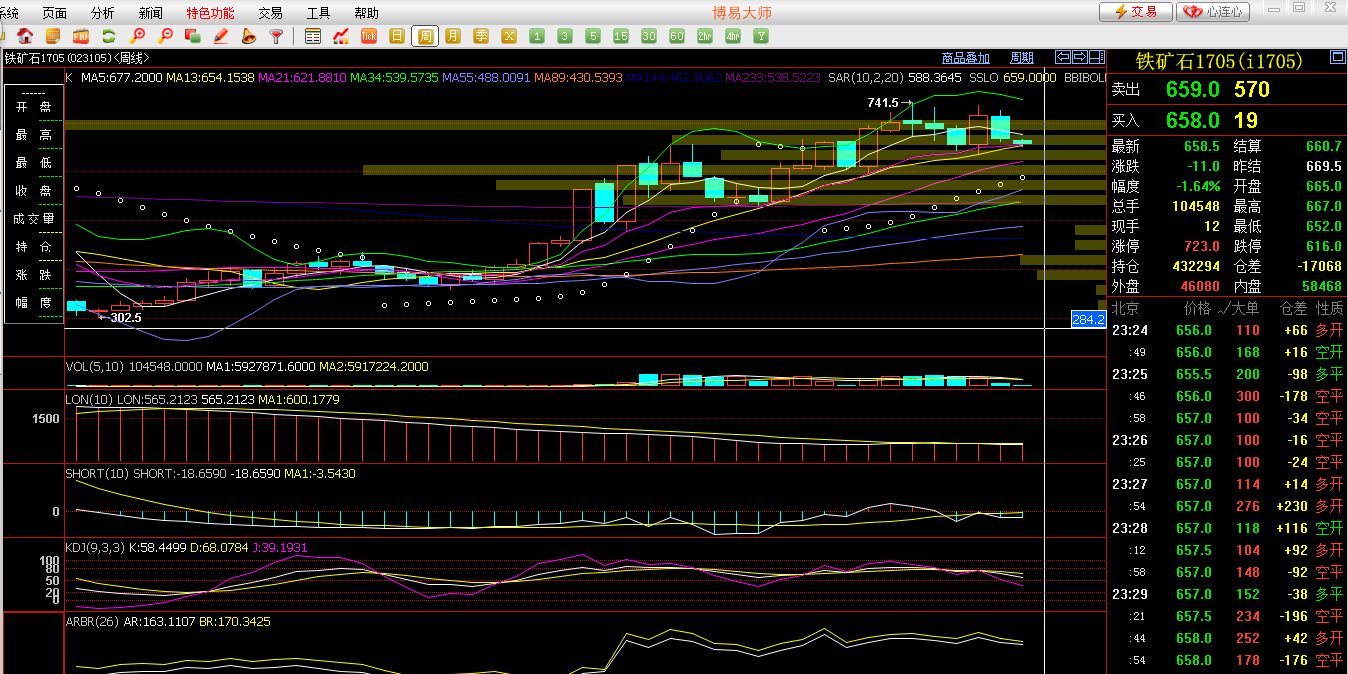Click the 北京 time column header
The width and height of the screenshot is (1348, 674).
(1126, 308)
